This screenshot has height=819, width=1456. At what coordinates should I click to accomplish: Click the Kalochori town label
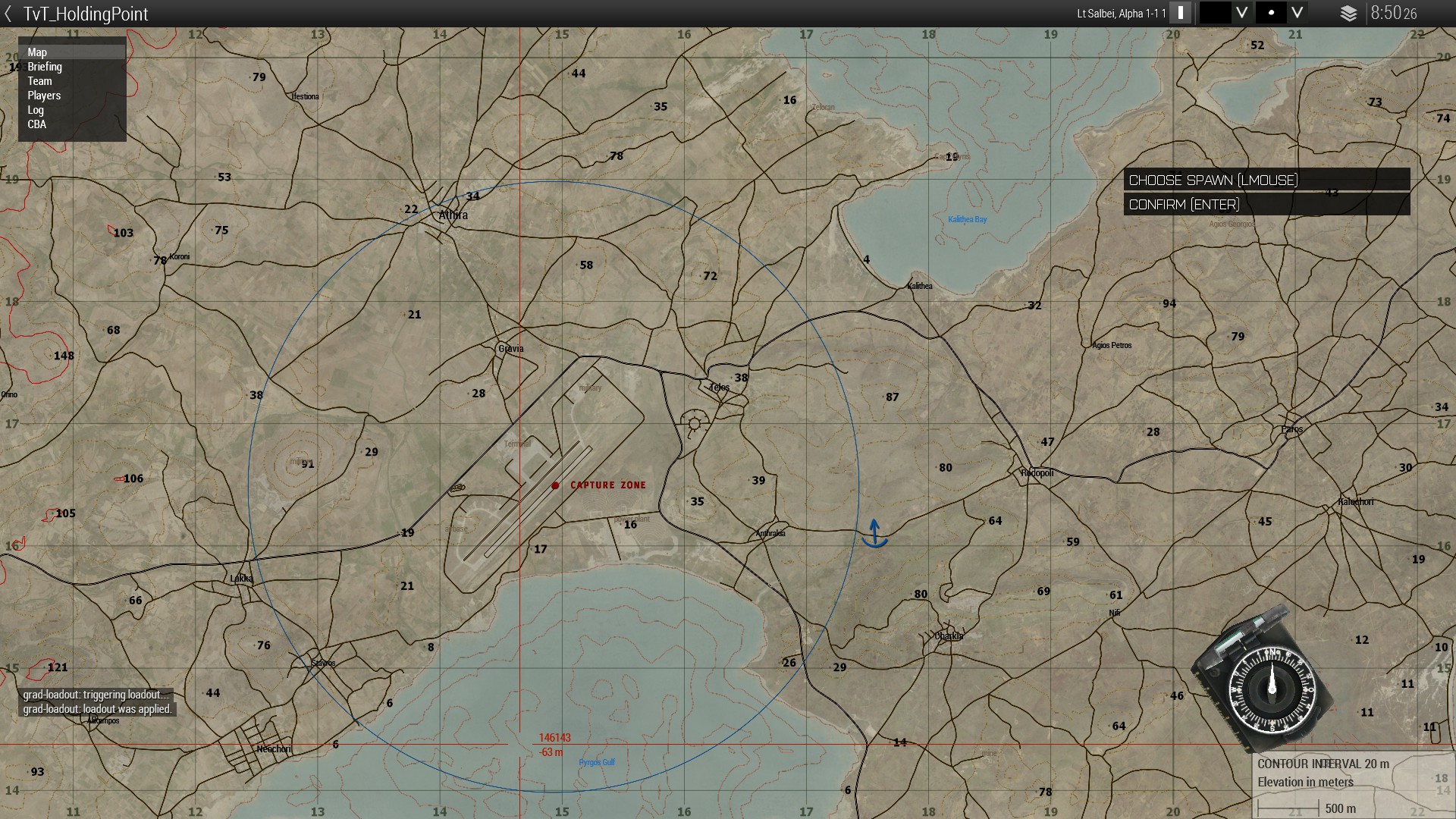point(1356,502)
